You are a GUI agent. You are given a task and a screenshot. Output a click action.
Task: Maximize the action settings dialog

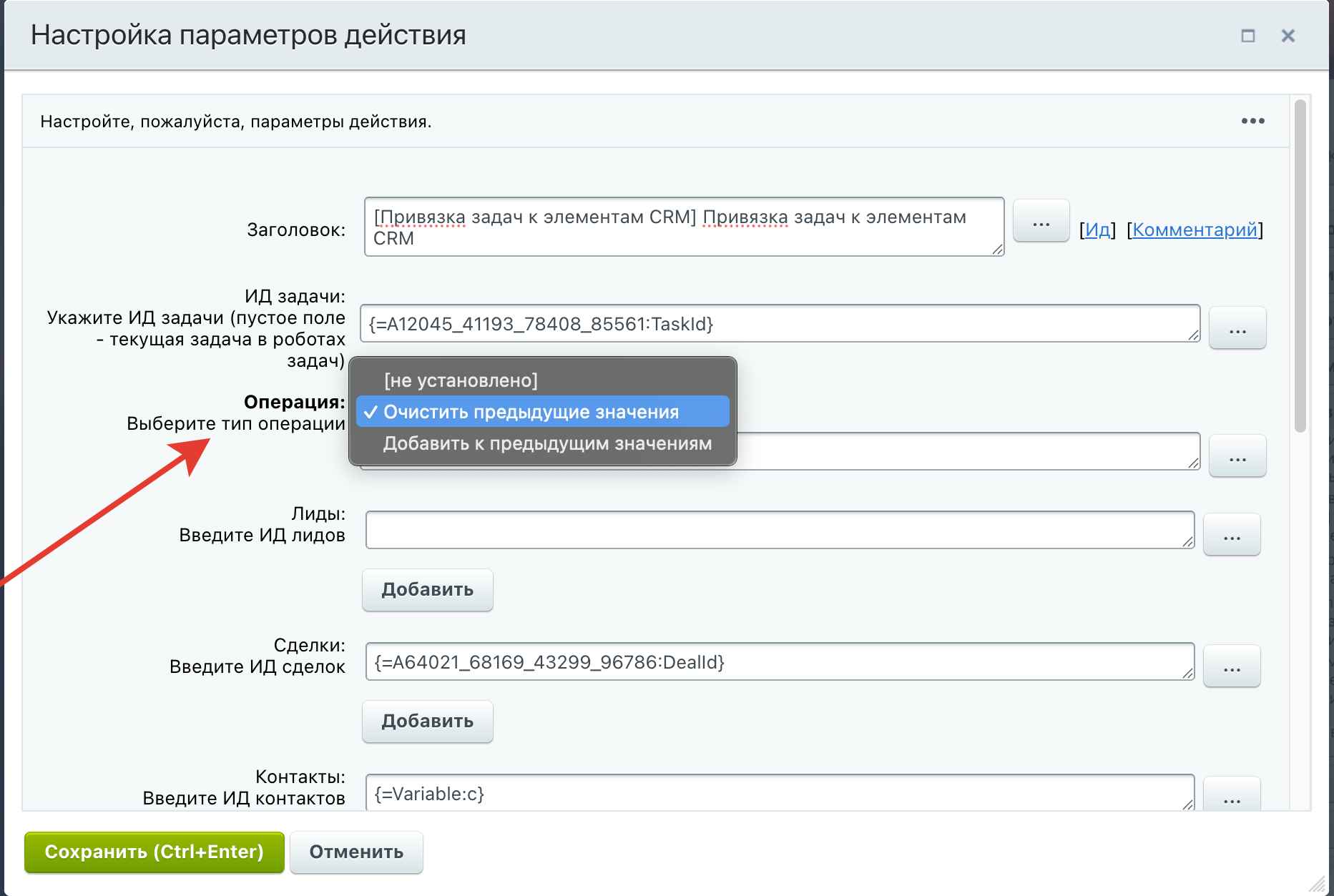tap(1247, 36)
